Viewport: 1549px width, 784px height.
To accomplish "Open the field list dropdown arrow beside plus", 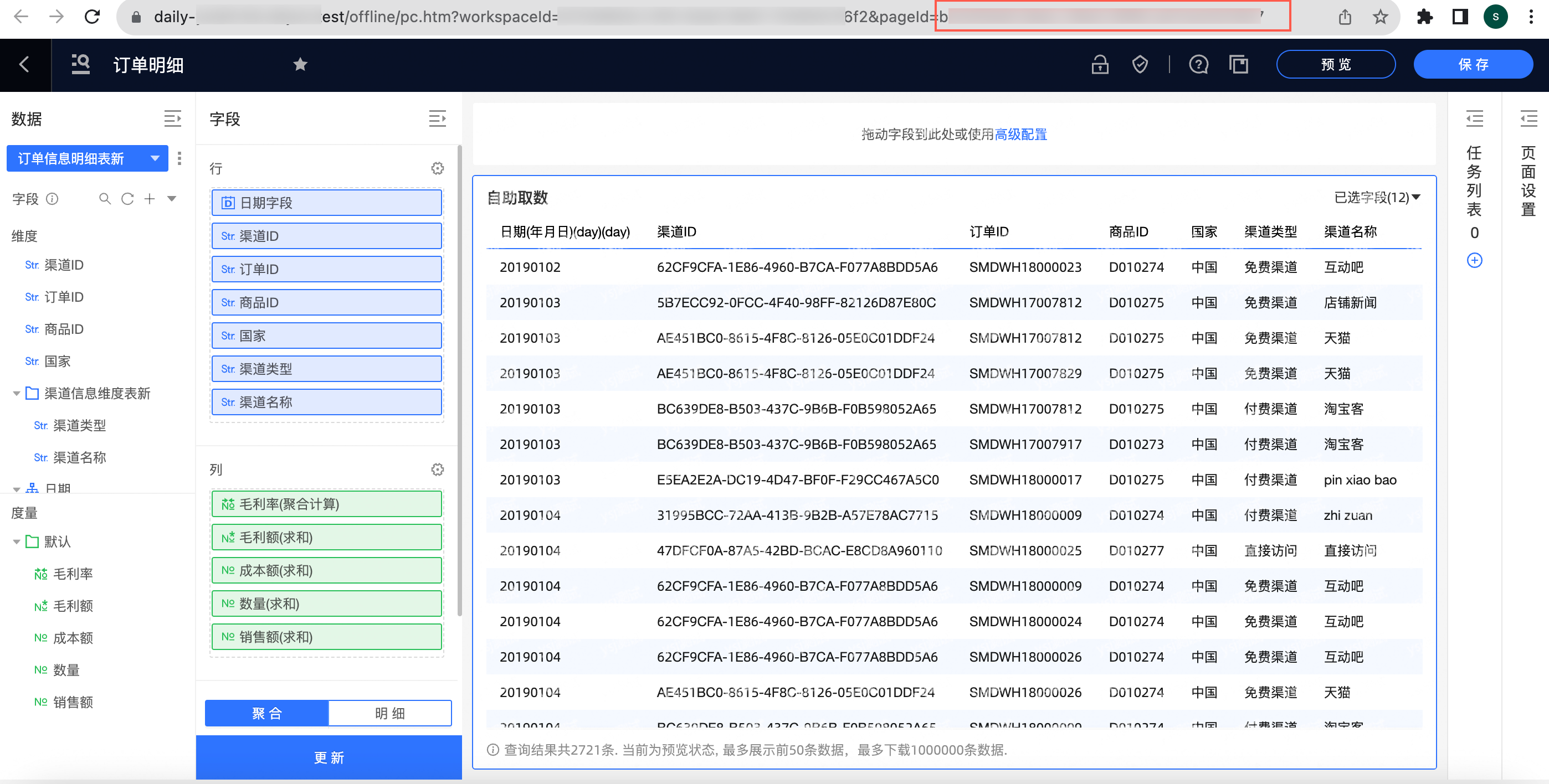I will 171,199.
